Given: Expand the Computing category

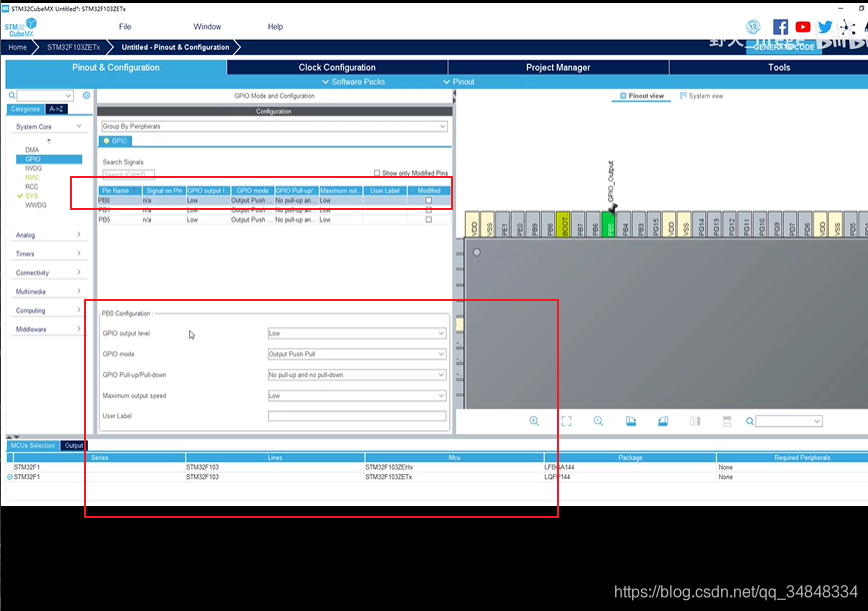Looking at the screenshot, I should [x=49, y=310].
